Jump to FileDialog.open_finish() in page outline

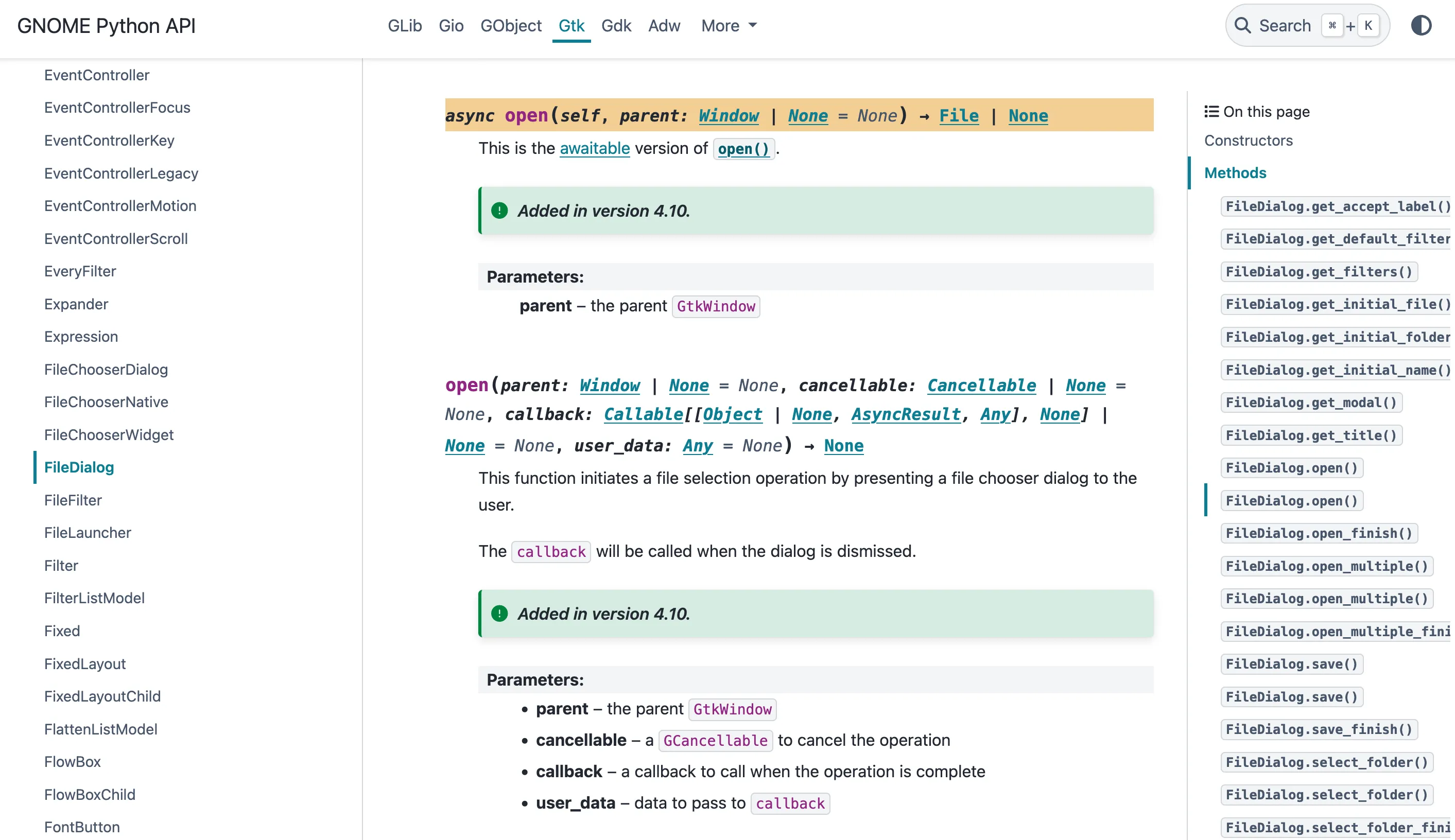[x=1318, y=533]
